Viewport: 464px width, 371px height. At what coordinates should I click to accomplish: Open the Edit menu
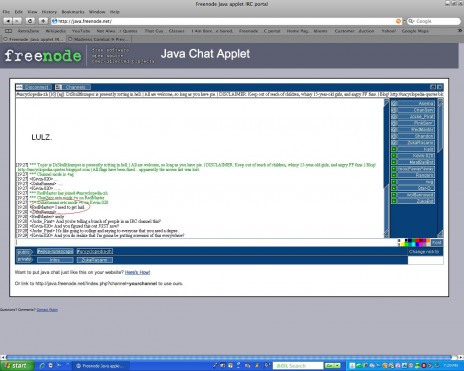(x=18, y=12)
